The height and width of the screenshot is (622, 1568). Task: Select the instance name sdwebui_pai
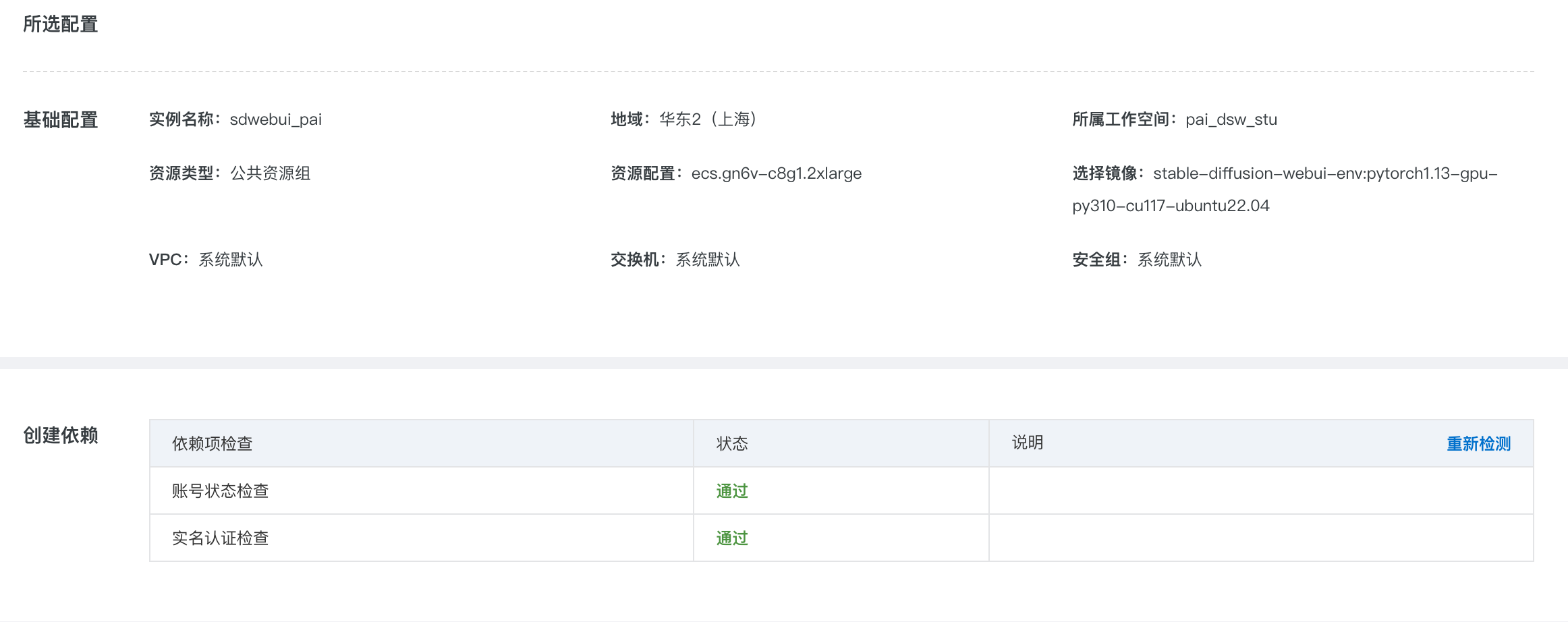(276, 119)
